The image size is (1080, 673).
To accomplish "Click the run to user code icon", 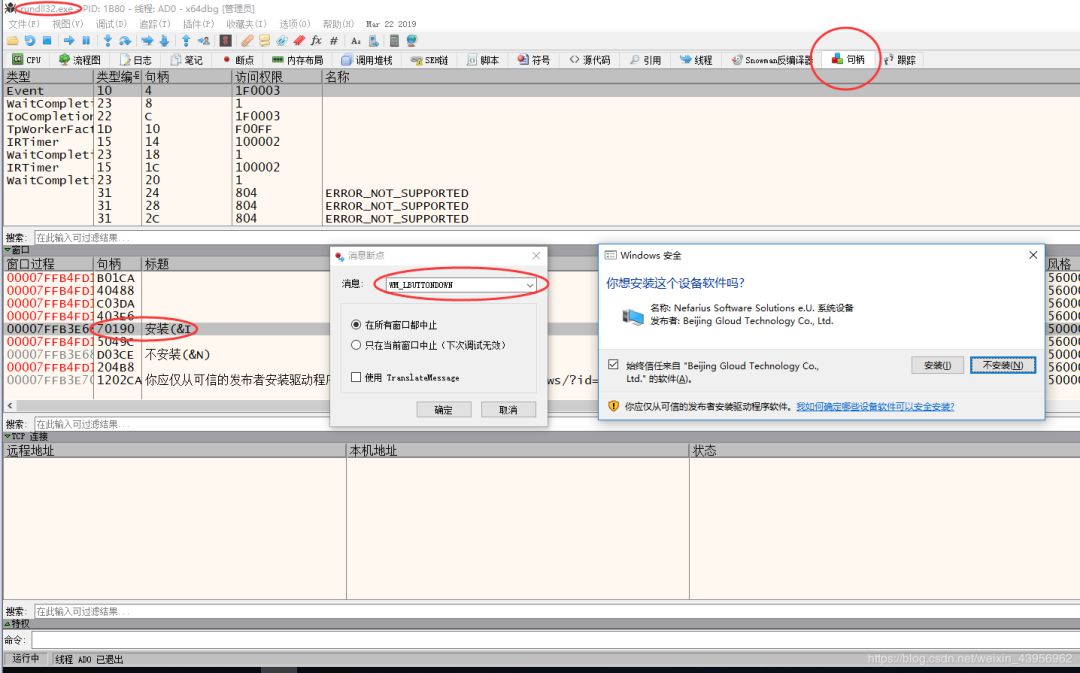I will point(204,41).
